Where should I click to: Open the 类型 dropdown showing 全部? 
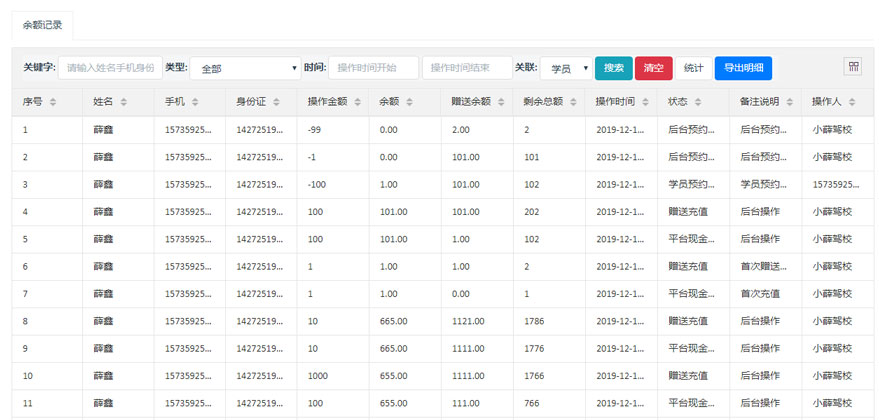244,68
